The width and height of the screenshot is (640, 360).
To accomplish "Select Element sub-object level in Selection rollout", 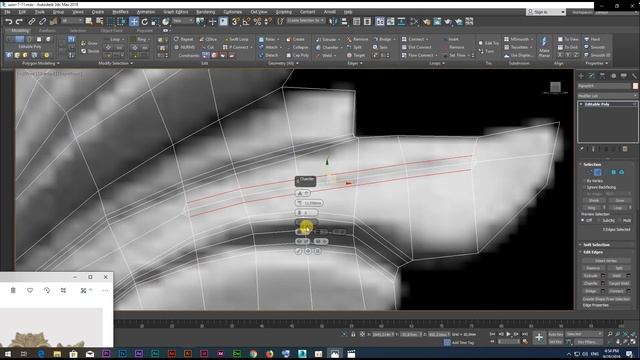I will (x=622, y=172).
